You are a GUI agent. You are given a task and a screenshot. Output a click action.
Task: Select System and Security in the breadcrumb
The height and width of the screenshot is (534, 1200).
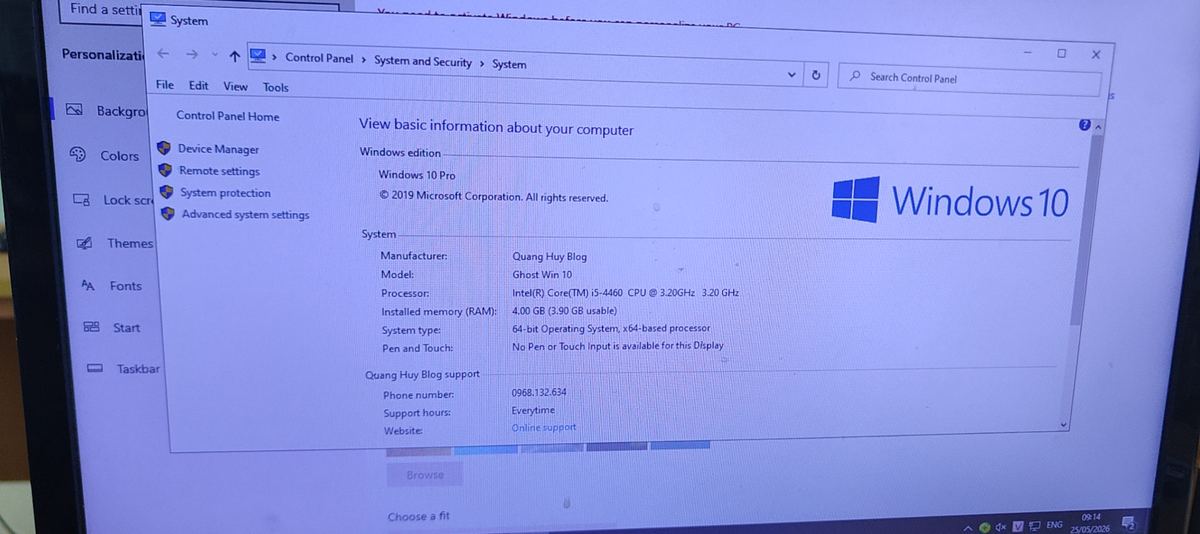[423, 62]
